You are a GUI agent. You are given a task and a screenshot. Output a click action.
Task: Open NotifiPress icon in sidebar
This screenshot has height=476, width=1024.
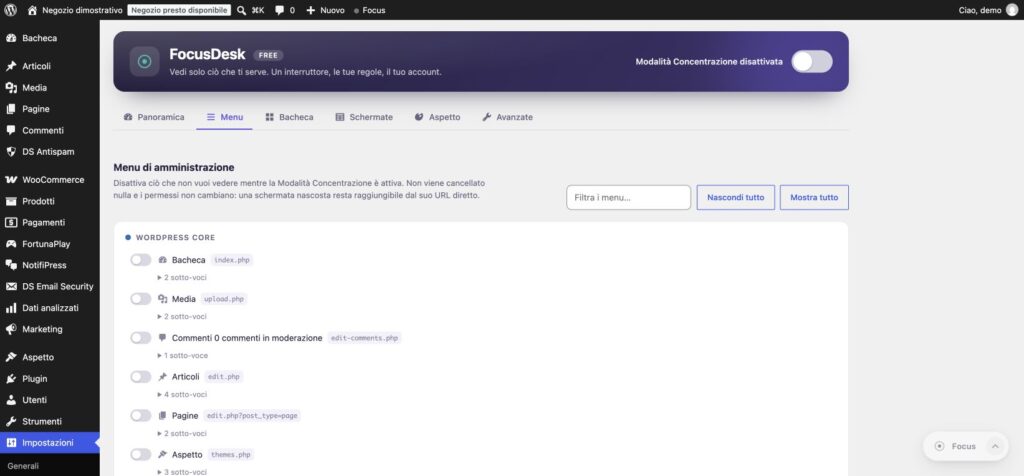[10, 265]
